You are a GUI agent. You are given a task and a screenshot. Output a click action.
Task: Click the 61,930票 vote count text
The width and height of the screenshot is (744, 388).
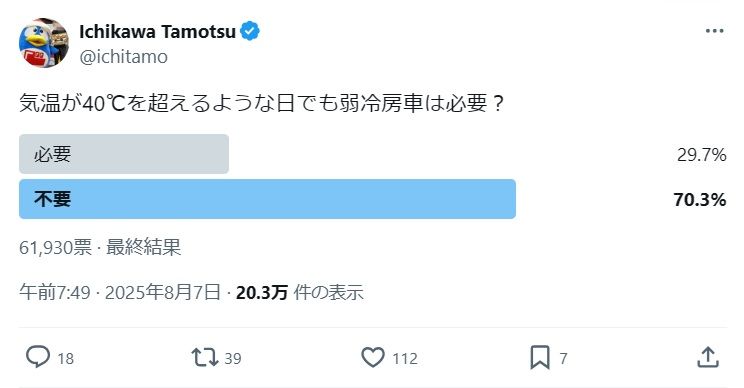pos(56,248)
